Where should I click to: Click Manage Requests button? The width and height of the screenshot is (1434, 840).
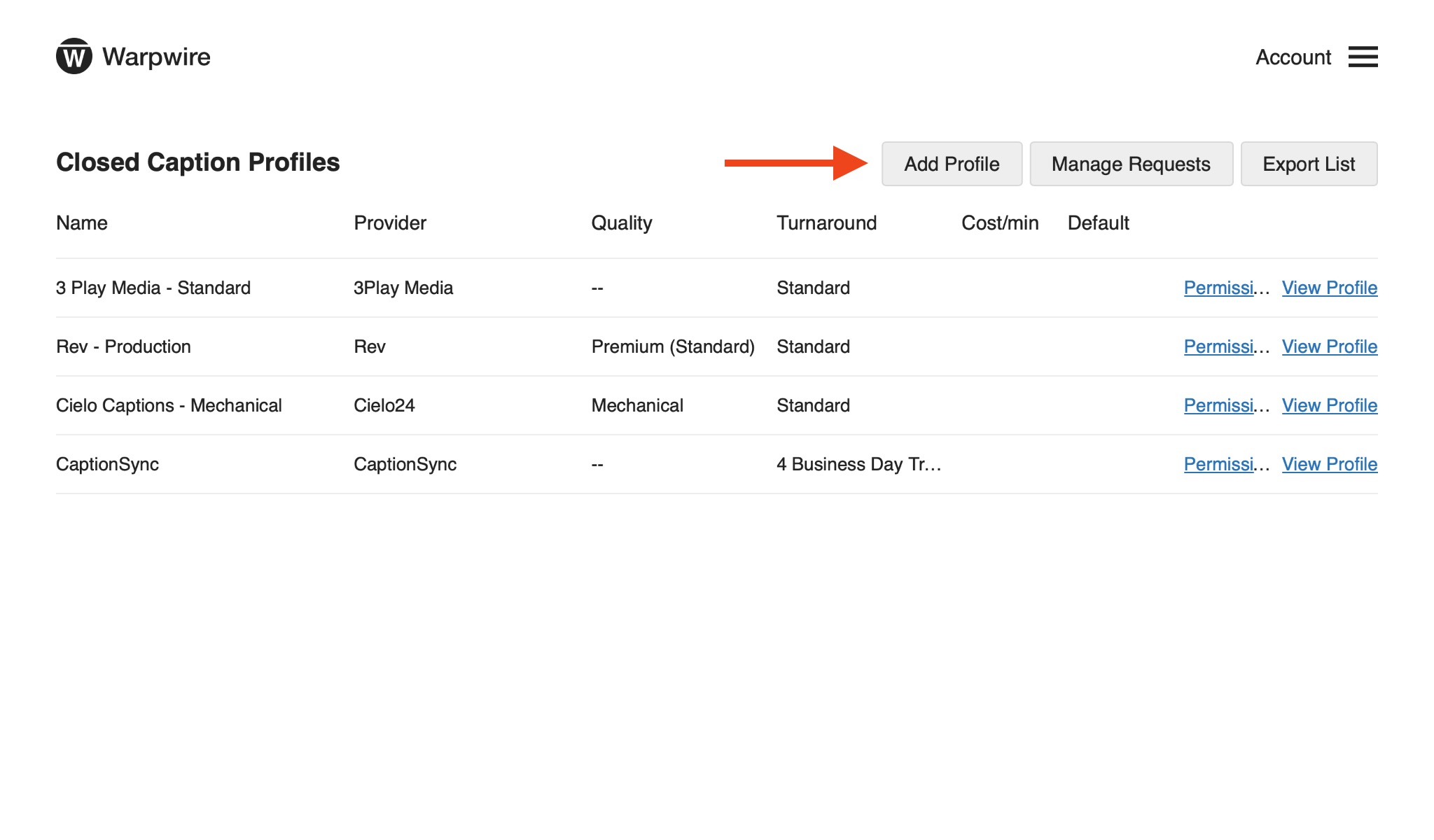pos(1131,163)
